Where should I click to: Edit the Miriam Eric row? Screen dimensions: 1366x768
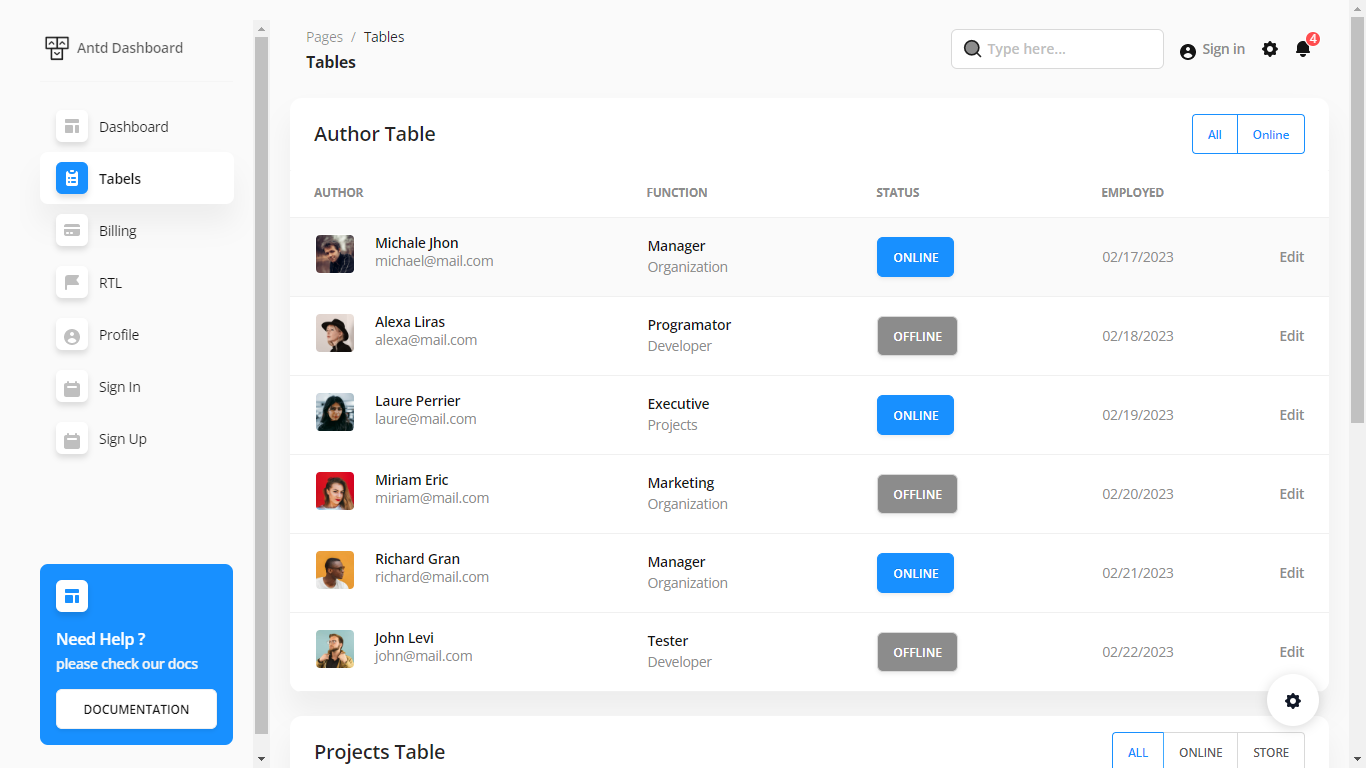click(x=1292, y=494)
